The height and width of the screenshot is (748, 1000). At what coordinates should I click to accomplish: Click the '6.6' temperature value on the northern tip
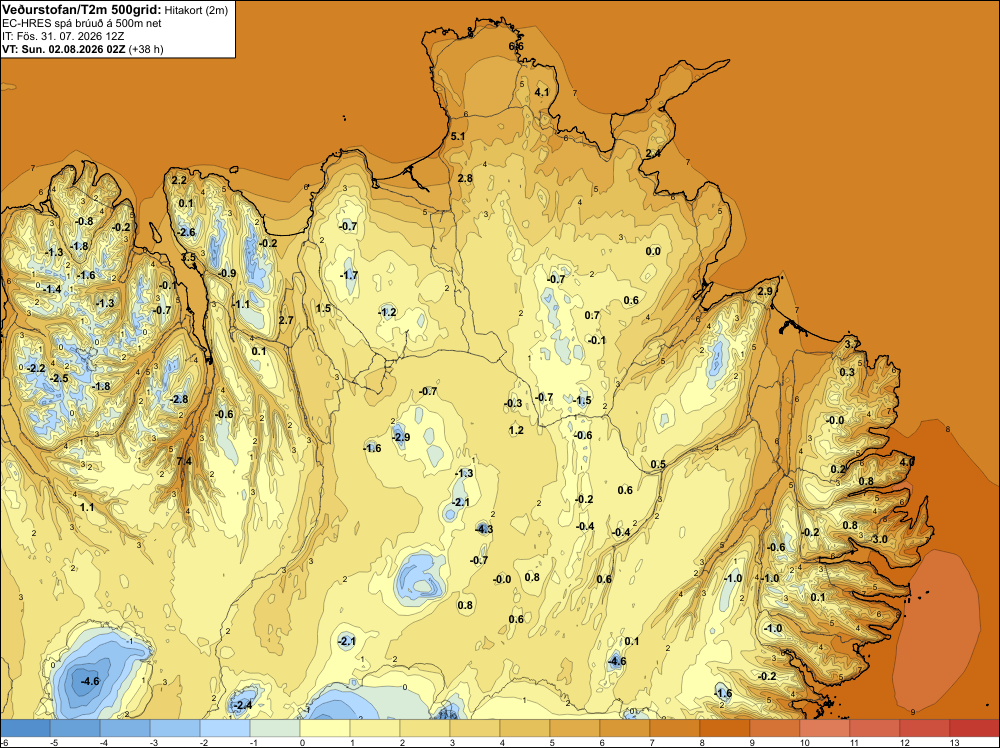pos(516,46)
